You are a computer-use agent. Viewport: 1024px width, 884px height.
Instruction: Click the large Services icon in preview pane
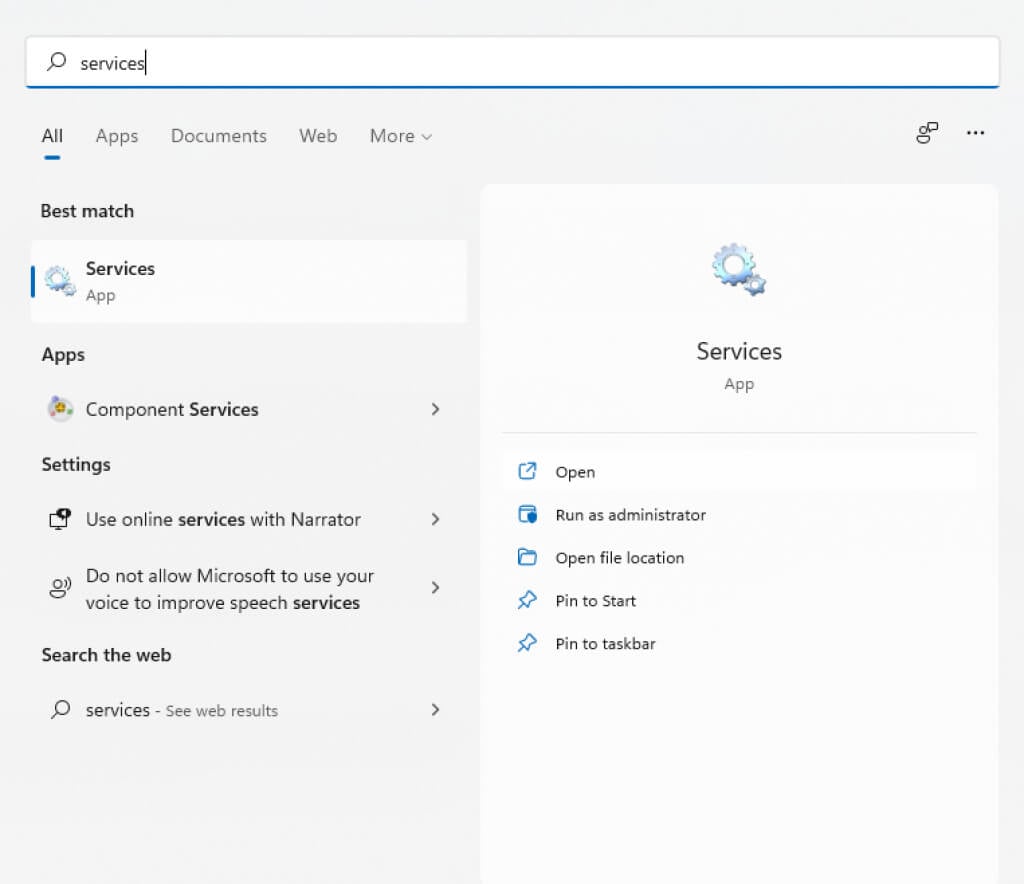coord(739,270)
